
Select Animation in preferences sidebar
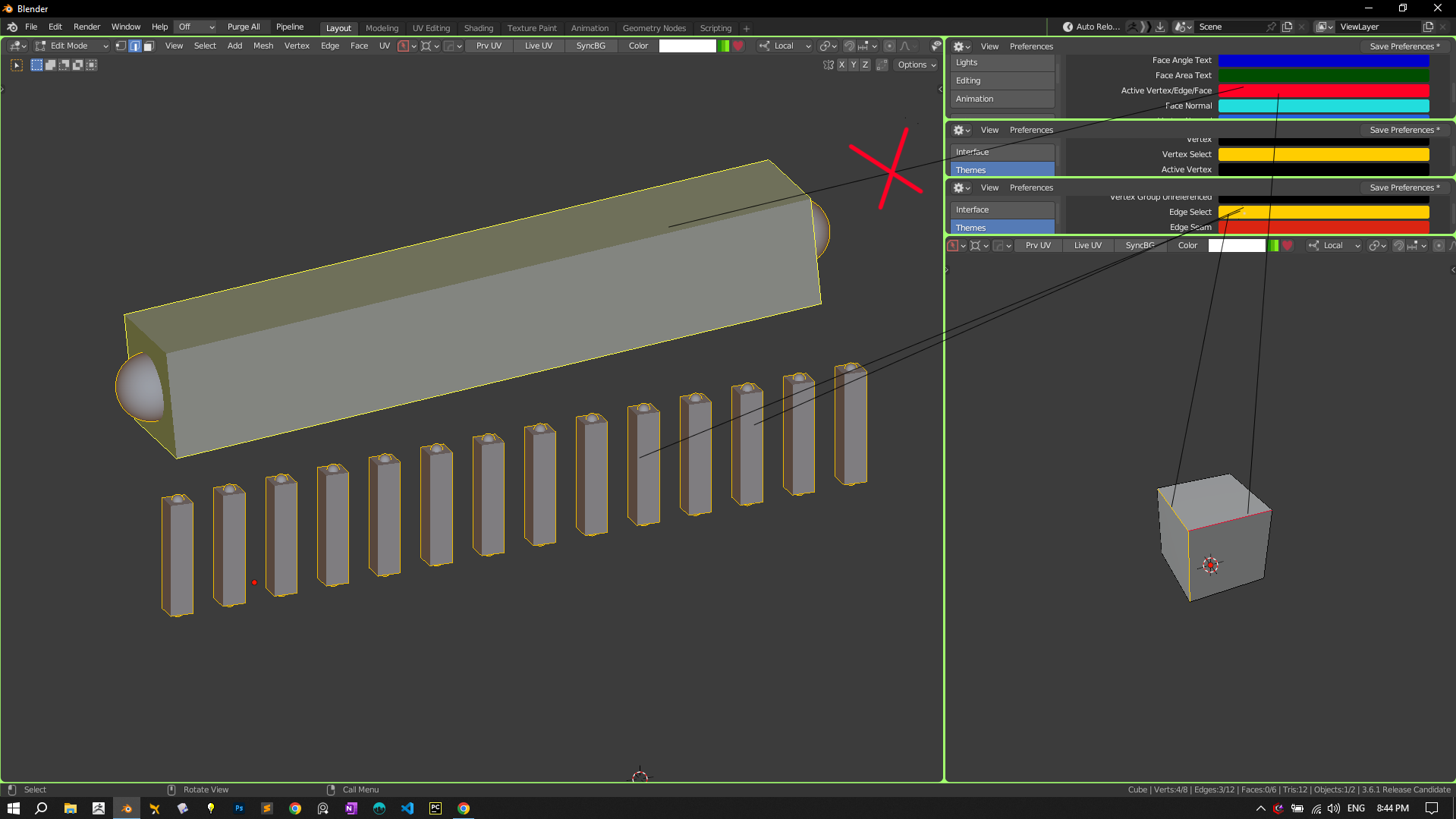1002,99
